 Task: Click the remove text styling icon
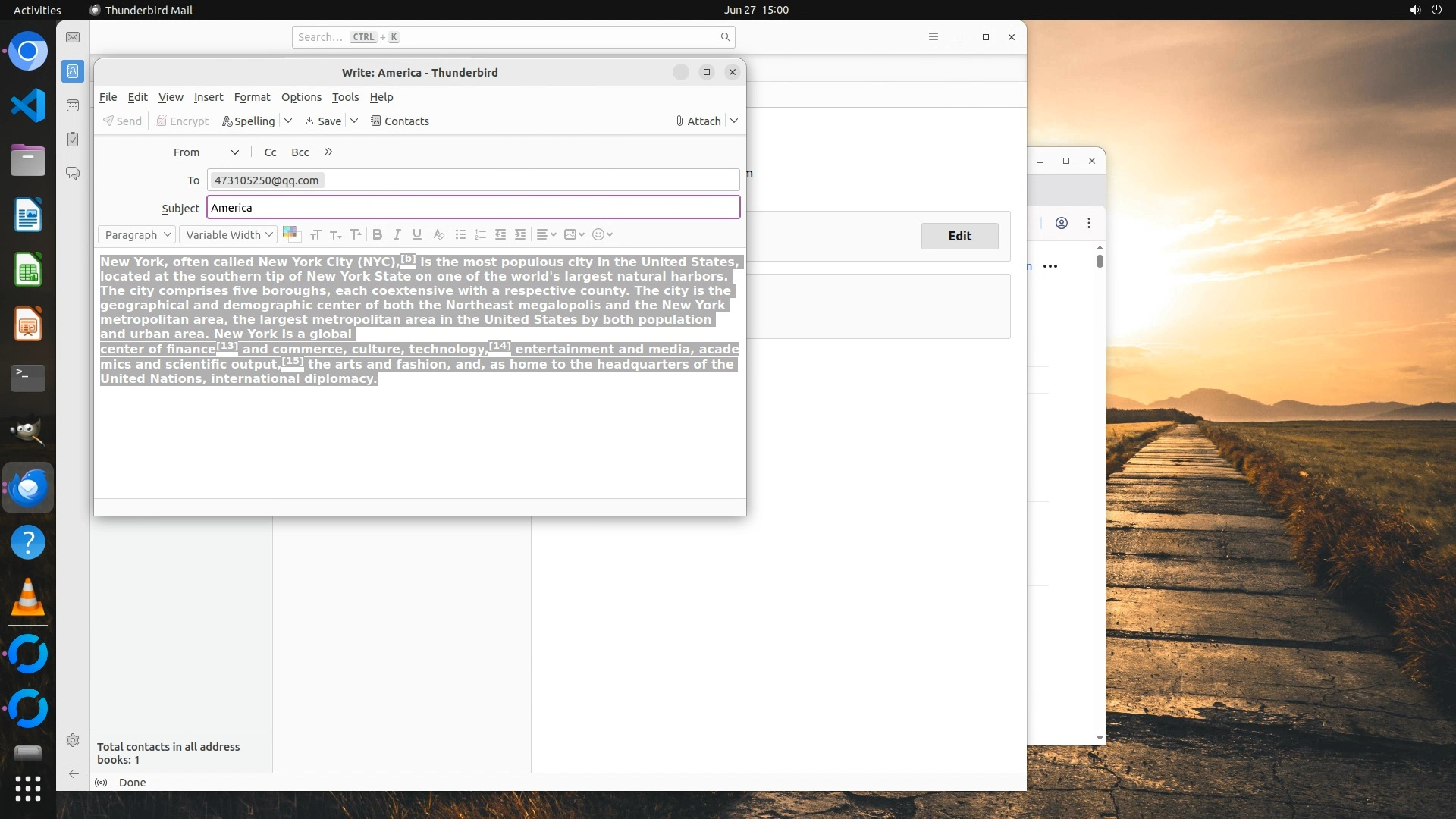(438, 234)
